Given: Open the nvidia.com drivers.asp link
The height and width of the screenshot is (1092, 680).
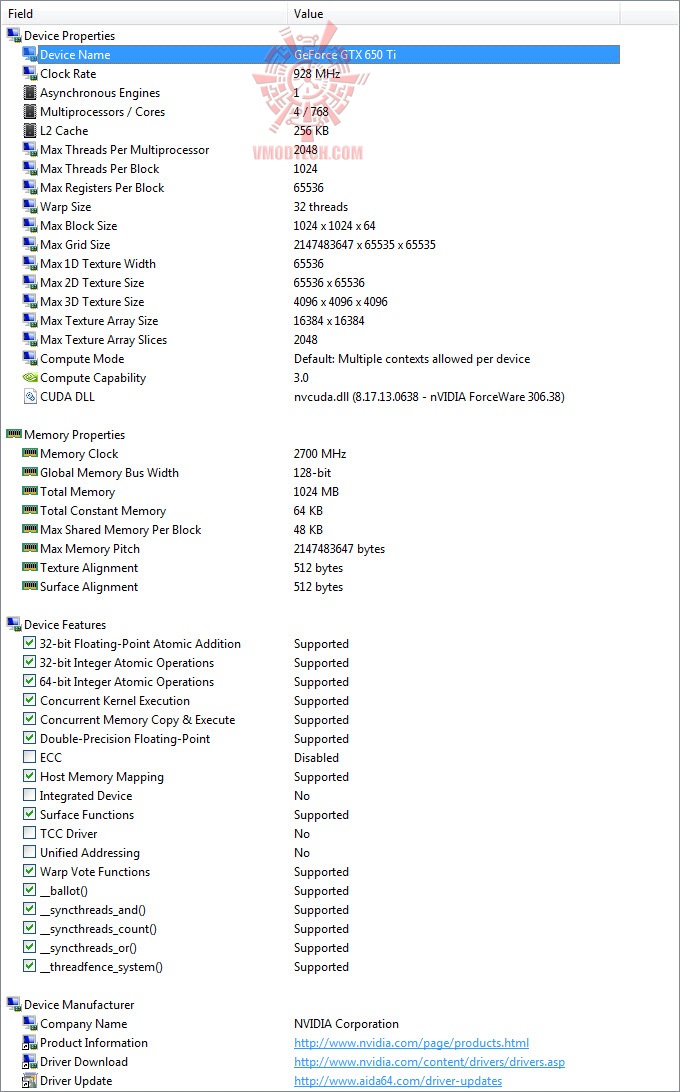Looking at the screenshot, I should pyautogui.click(x=429, y=1061).
